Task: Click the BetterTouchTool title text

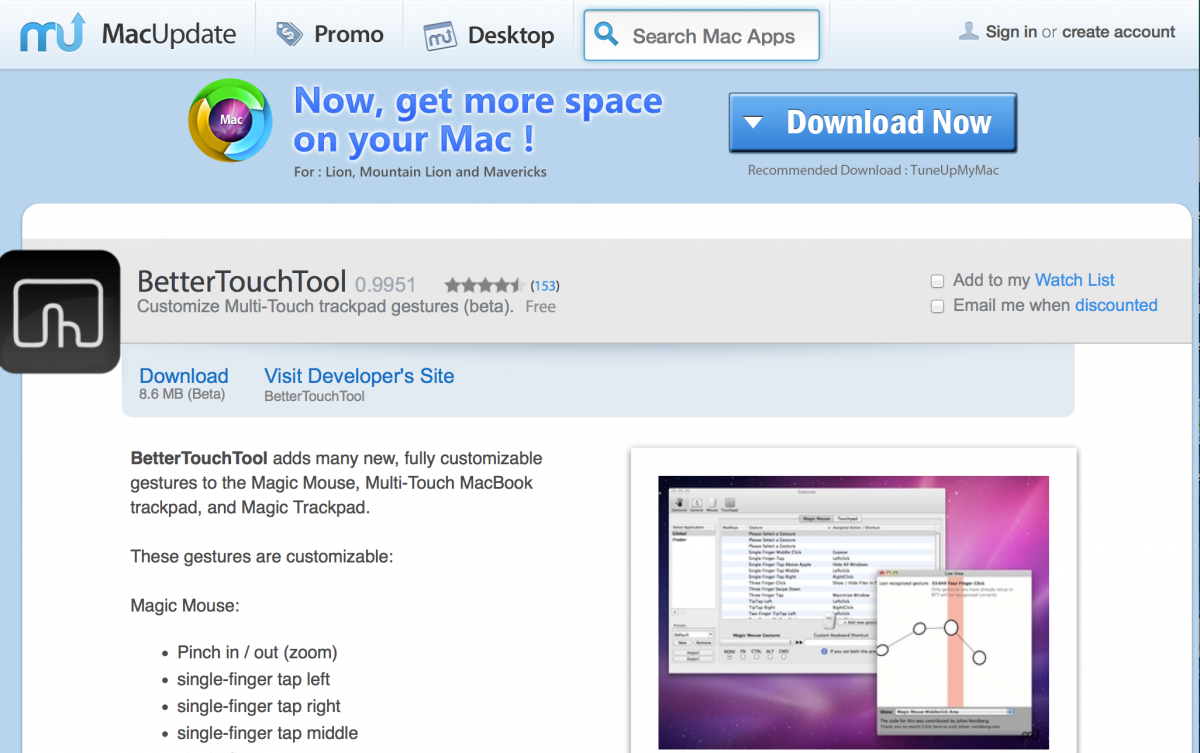Action: tap(241, 281)
